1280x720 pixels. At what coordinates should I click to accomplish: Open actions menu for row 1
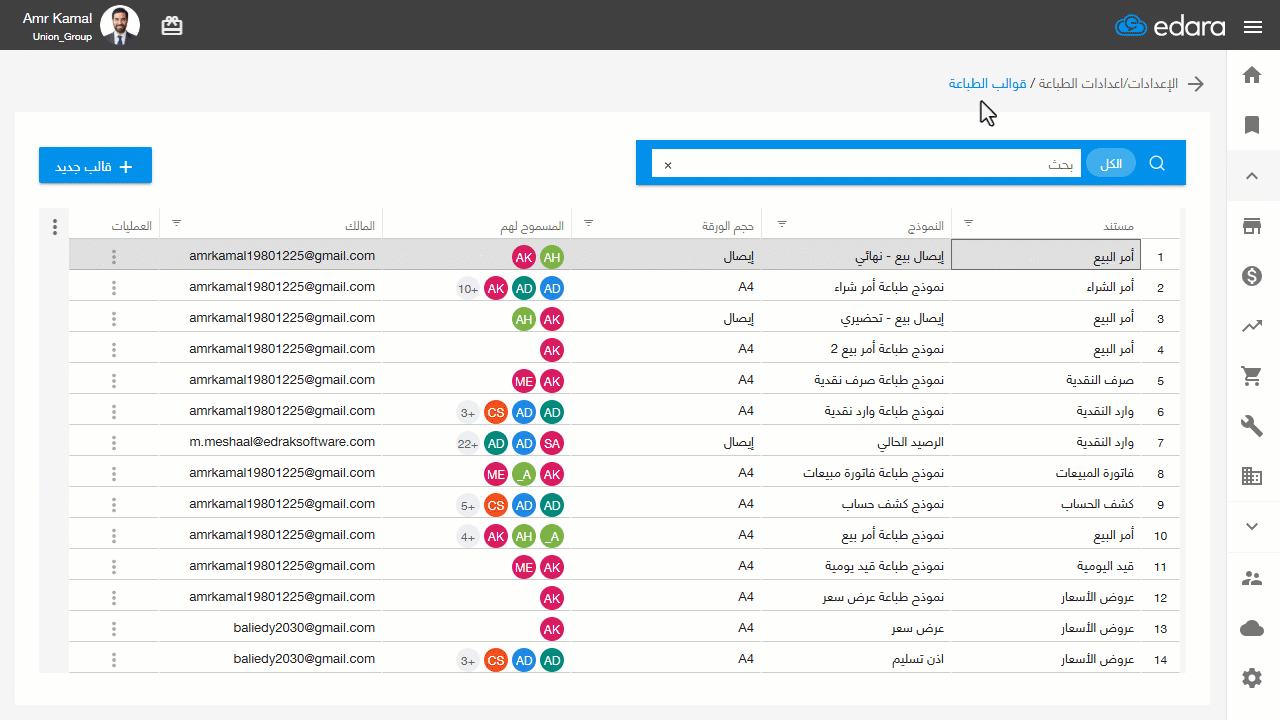[x=114, y=257]
